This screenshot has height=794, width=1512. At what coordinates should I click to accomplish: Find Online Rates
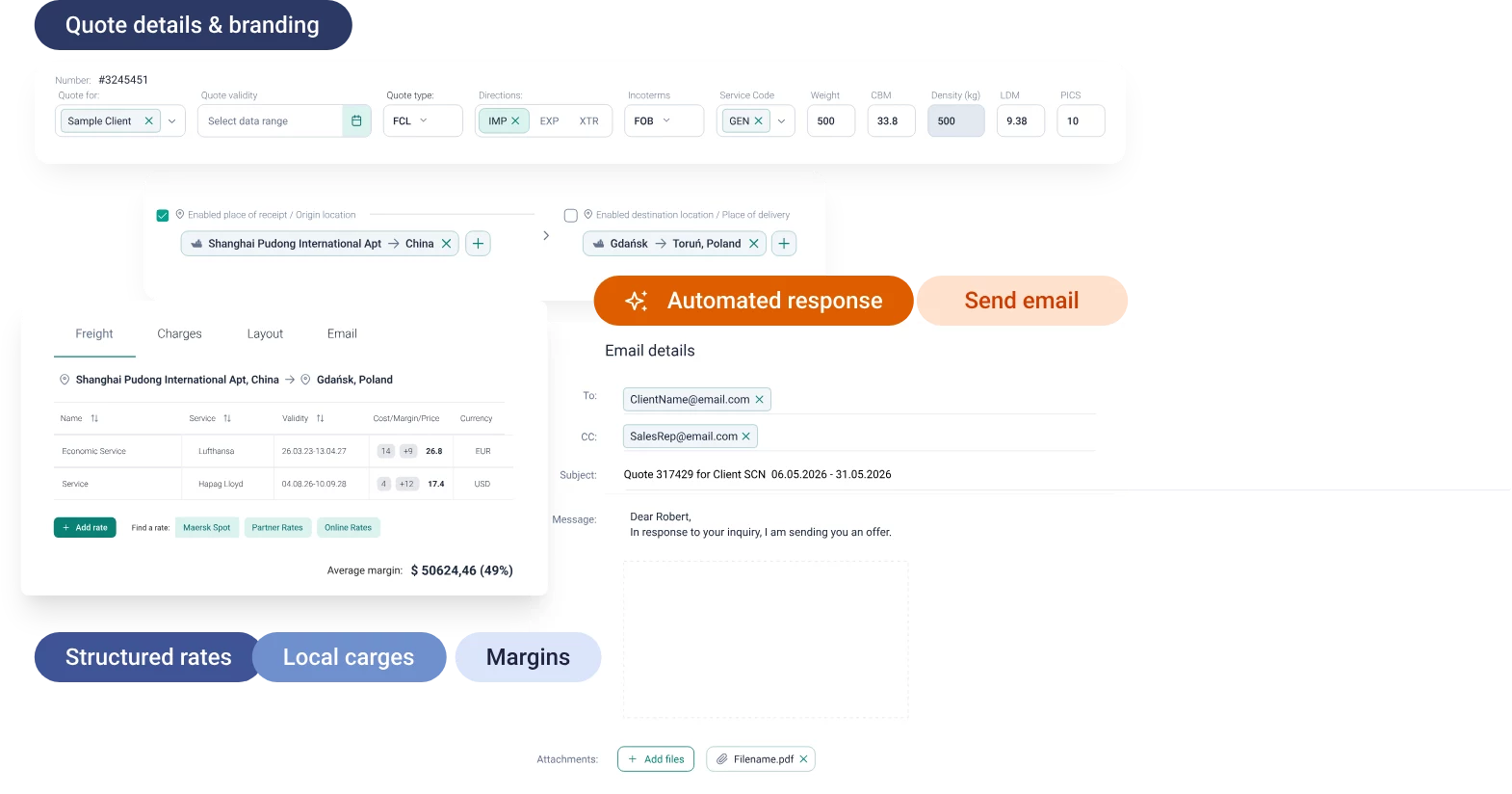point(348,528)
